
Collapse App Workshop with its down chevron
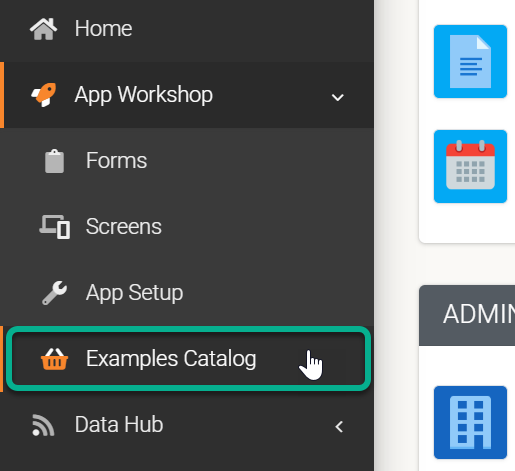point(338,97)
